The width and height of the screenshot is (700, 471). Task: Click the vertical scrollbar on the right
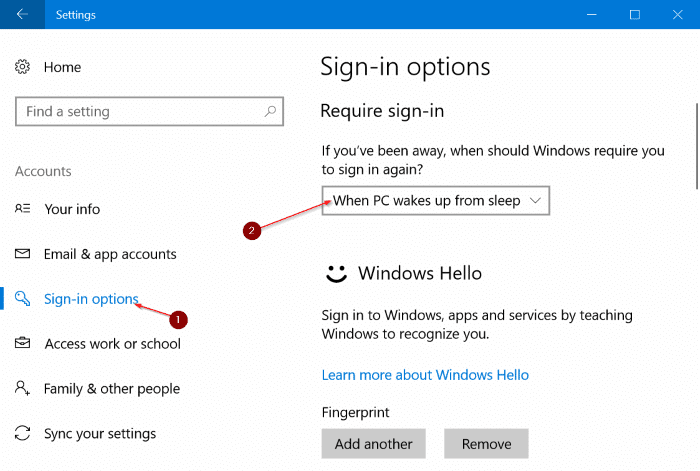coord(696,146)
